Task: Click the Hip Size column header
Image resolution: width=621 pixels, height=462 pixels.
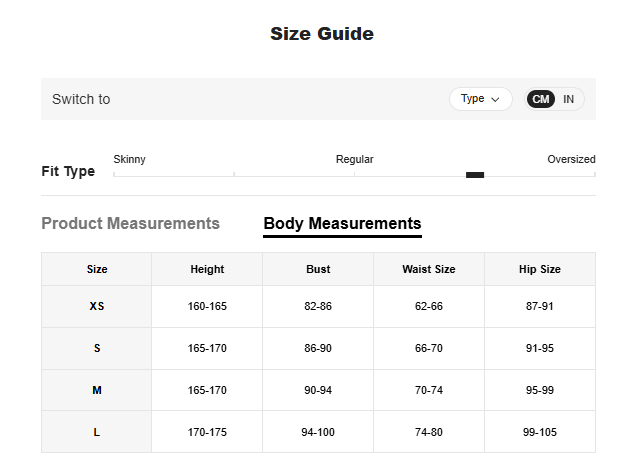Action: pos(539,269)
